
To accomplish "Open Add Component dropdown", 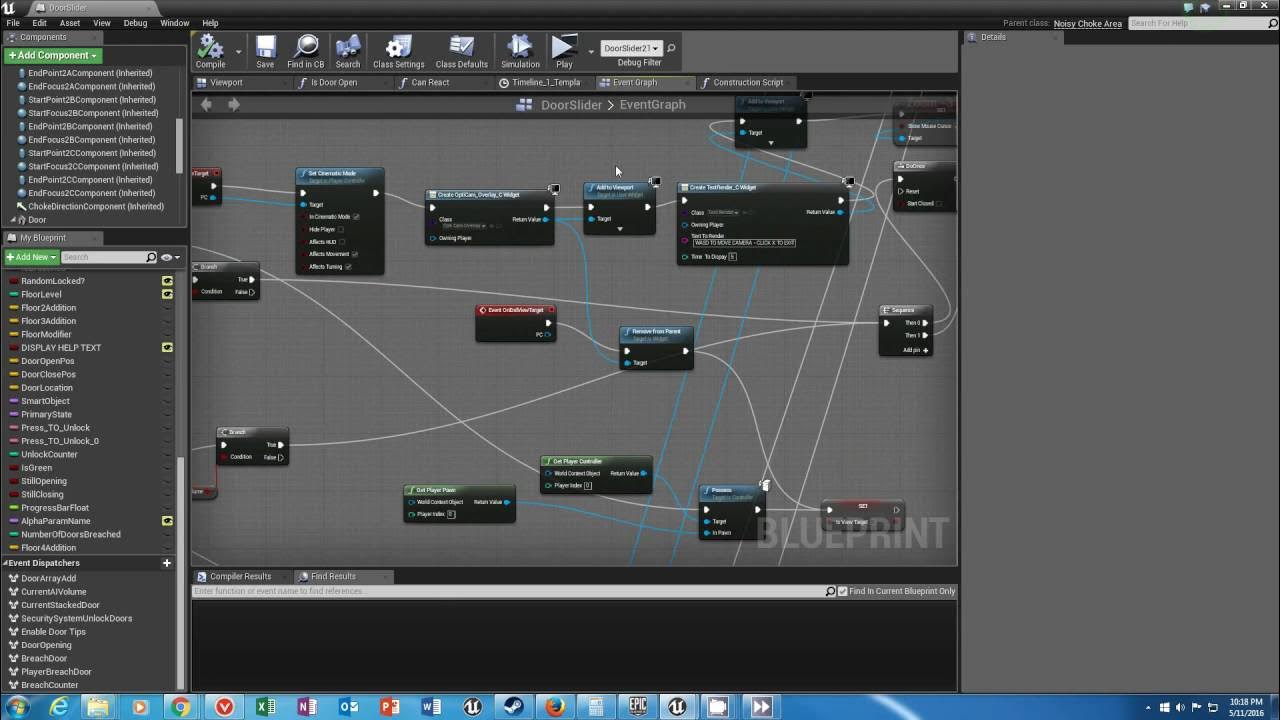I will tap(53, 55).
